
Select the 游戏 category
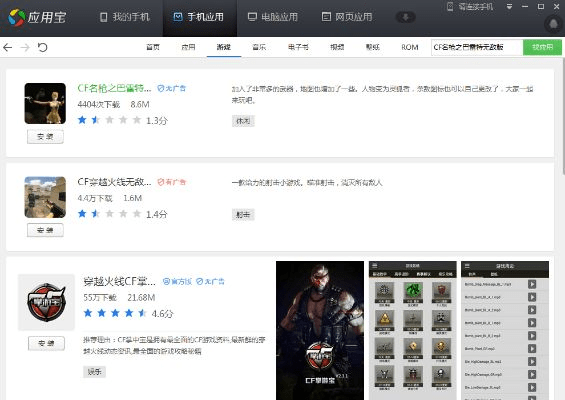(223, 47)
